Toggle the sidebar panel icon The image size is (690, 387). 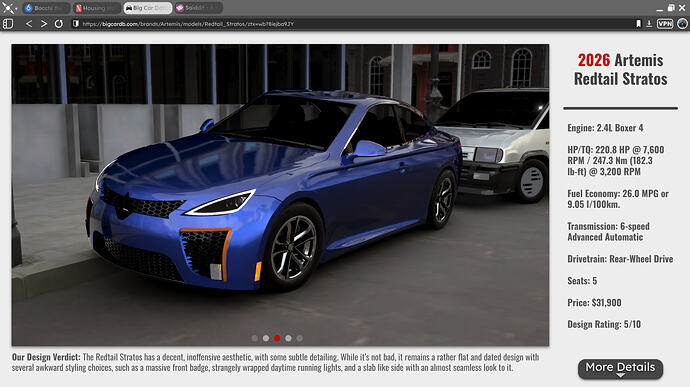pos(8,24)
